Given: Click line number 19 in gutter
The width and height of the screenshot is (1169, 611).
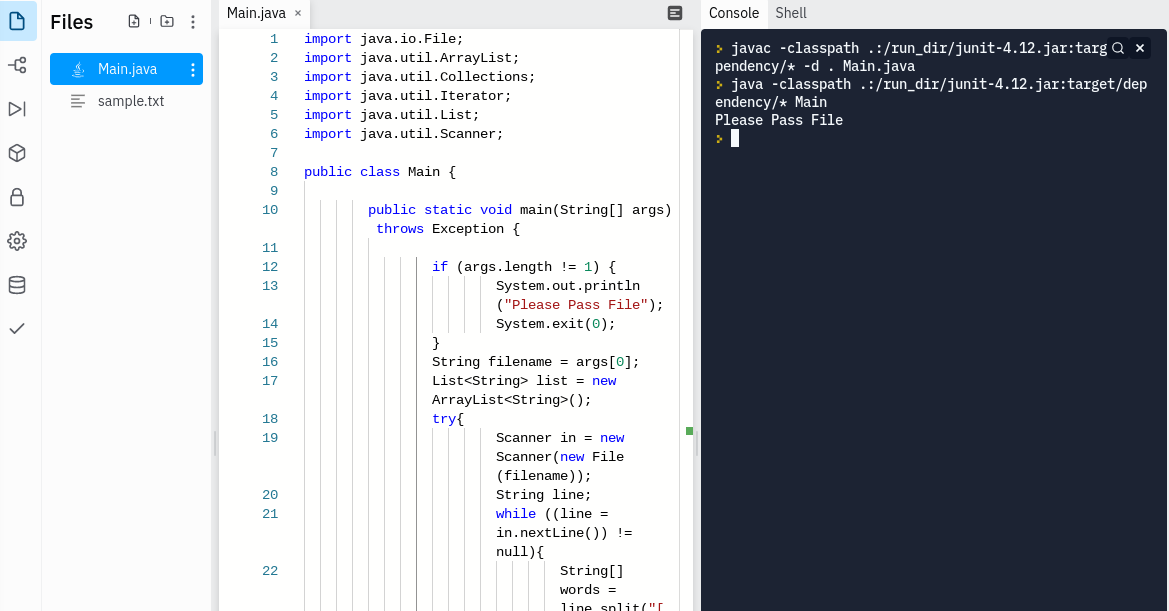Looking at the screenshot, I should [x=270, y=438].
